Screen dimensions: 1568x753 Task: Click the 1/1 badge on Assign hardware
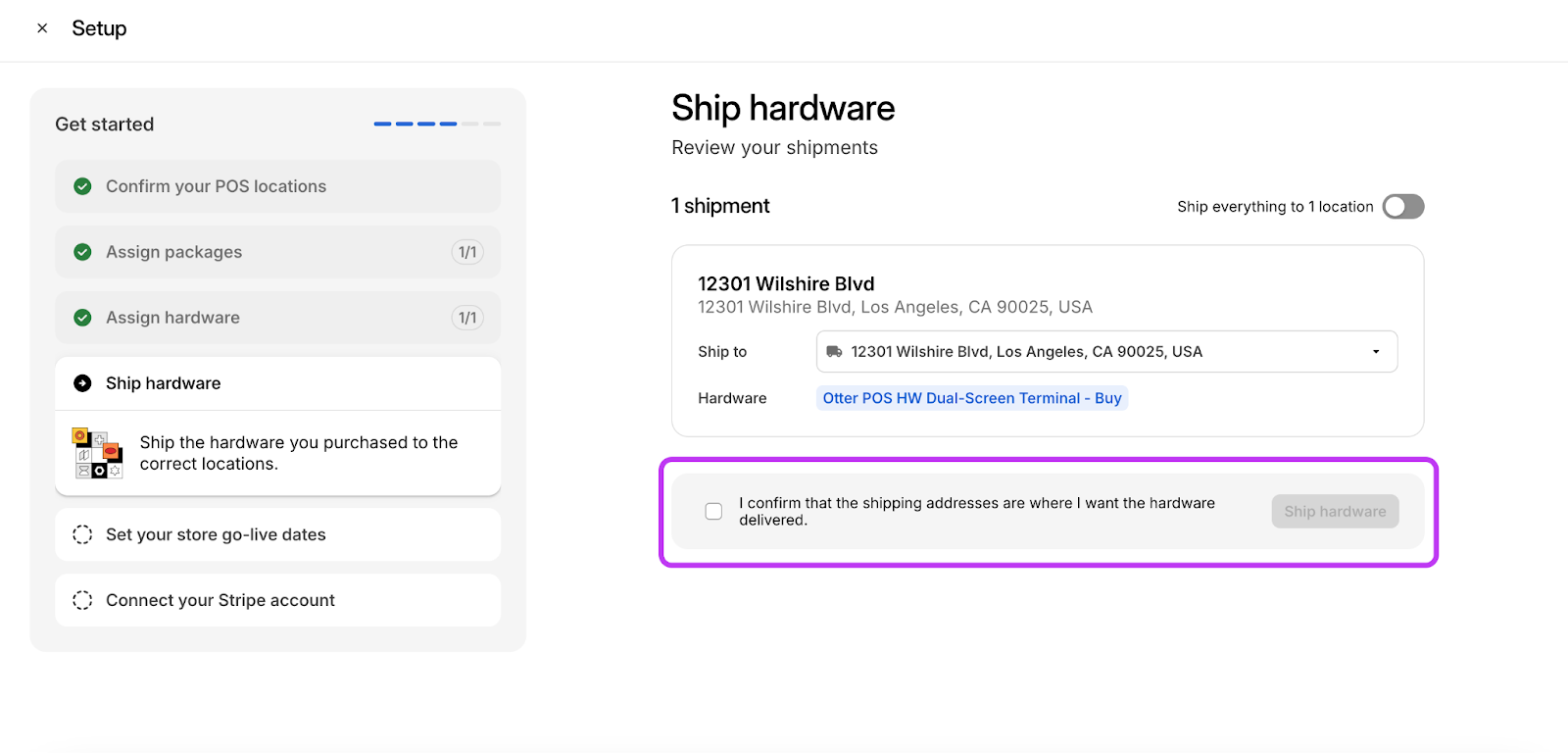tap(467, 318)
